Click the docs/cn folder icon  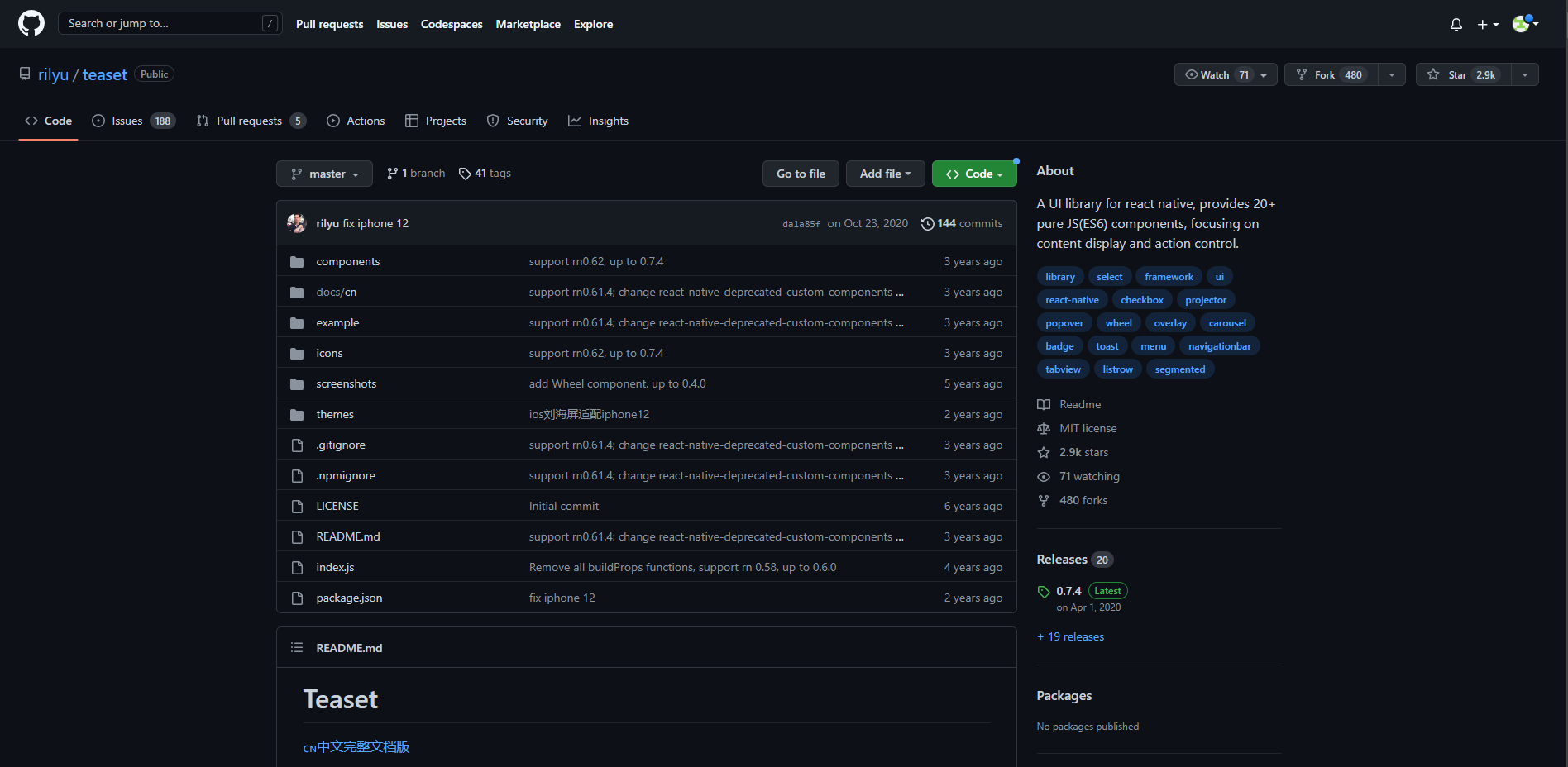pyautogui.click(x=297, y=293)
